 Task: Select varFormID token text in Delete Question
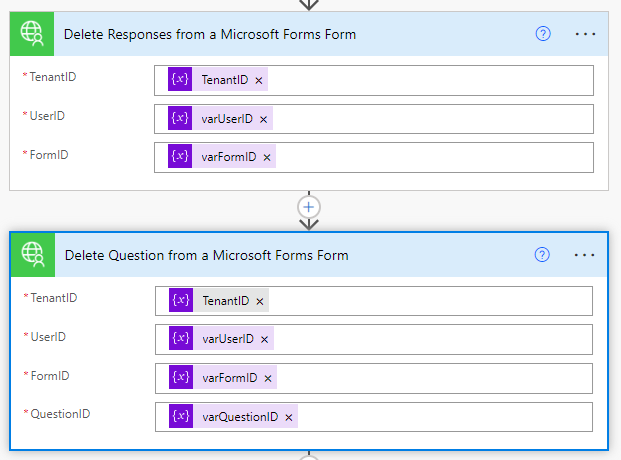tap(230, 378)
